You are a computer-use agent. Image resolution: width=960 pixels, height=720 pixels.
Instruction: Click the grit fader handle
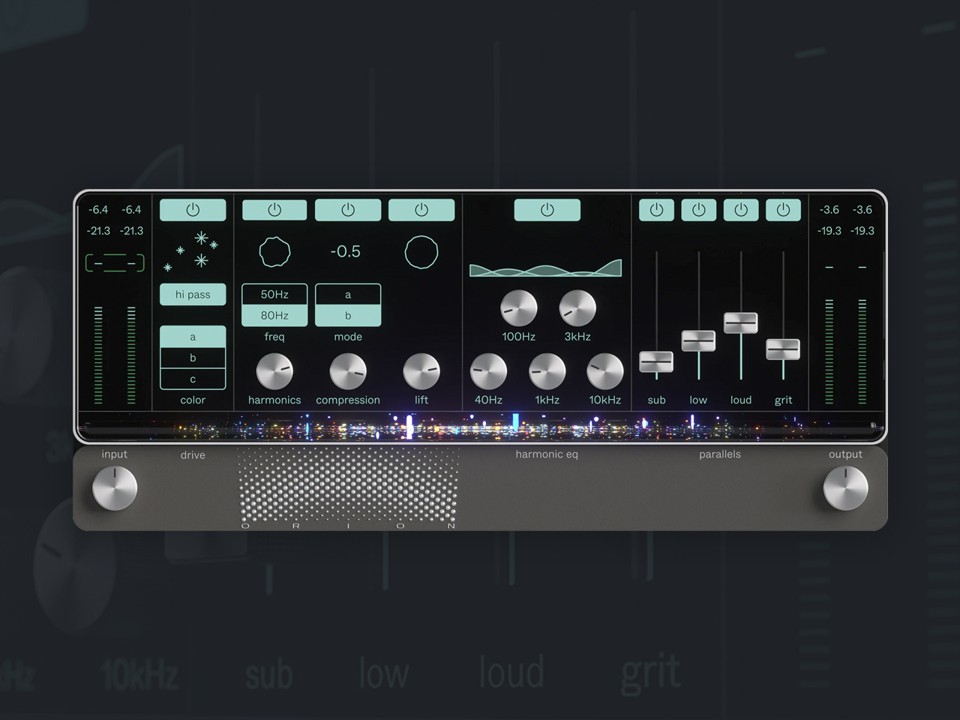coord(783,350)
